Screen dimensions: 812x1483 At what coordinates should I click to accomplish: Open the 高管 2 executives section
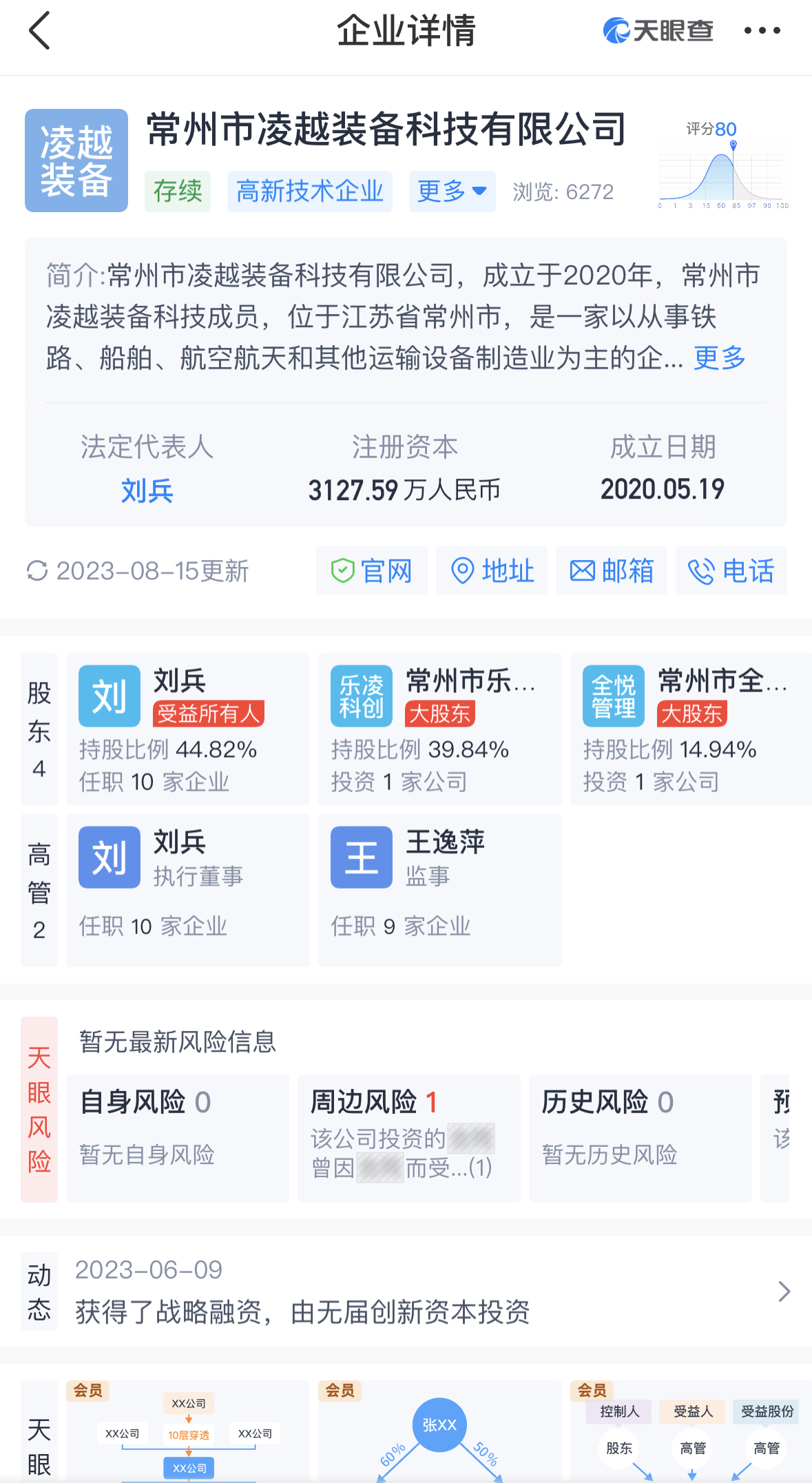pyautogui.click(x=39, y=890)
